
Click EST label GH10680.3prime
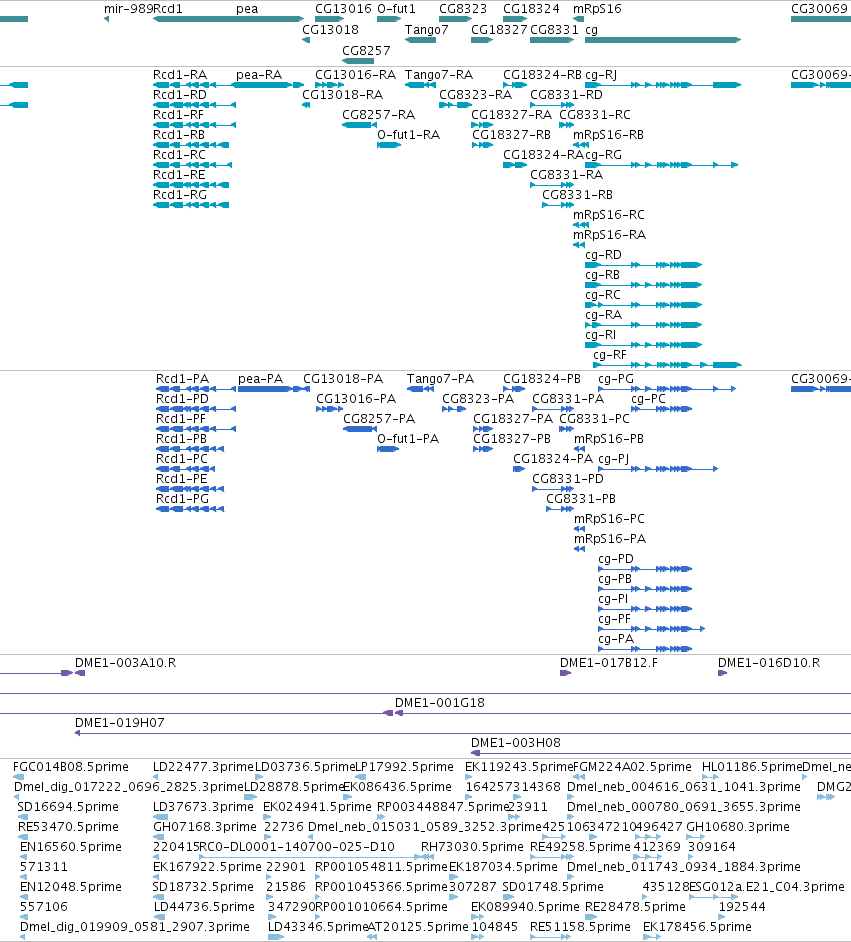click(x=737, y=827)
